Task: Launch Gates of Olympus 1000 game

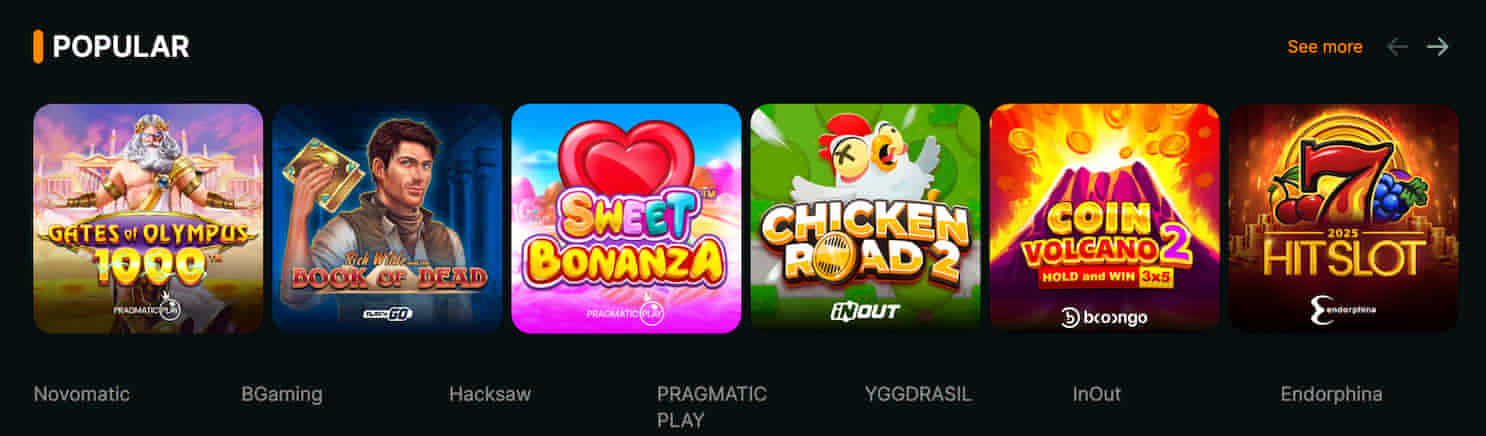Action: tap(148, 218)
